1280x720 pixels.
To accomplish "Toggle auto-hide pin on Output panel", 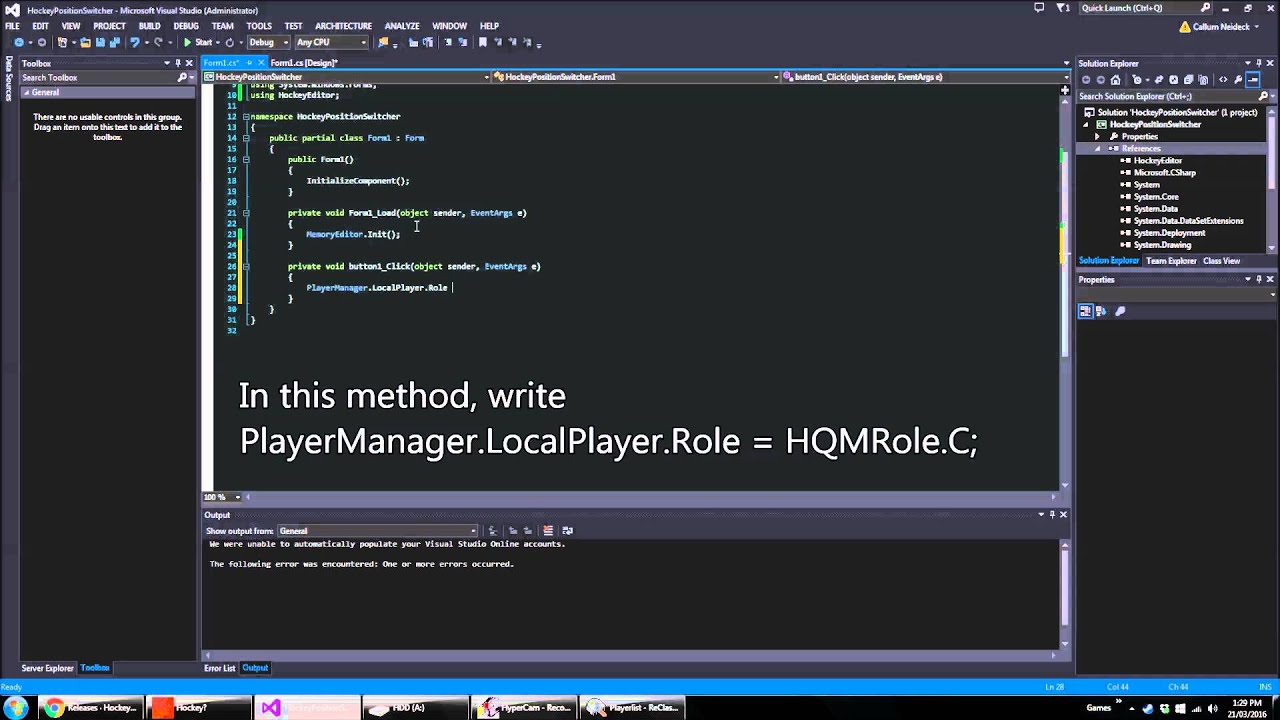I will tap(1052, 515).
